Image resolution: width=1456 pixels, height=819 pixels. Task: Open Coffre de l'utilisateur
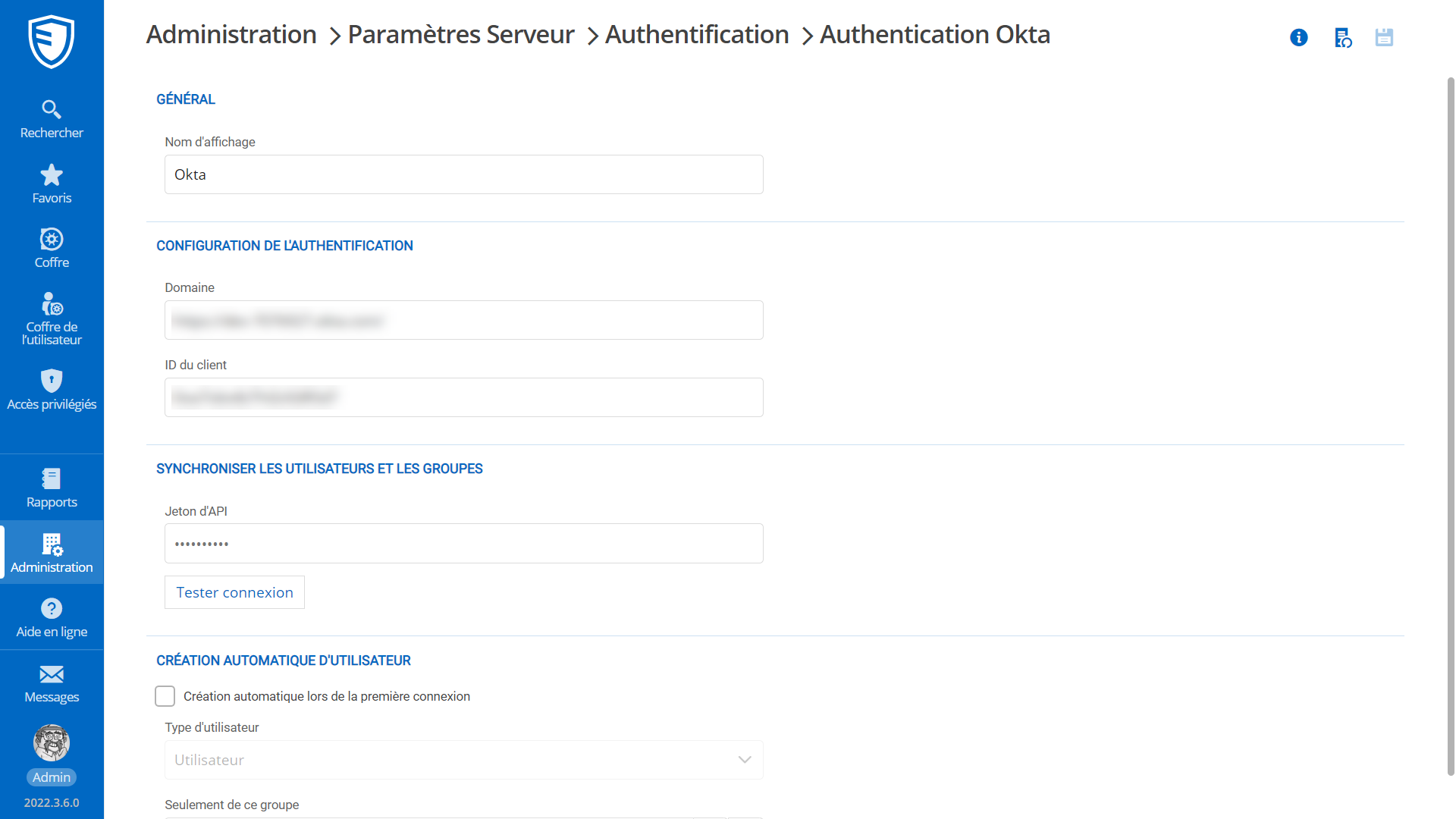(x=51, y=317)
